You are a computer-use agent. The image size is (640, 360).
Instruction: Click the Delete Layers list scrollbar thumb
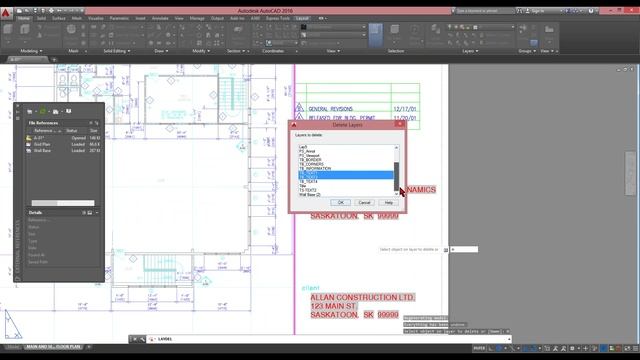(x=396, y=176)
